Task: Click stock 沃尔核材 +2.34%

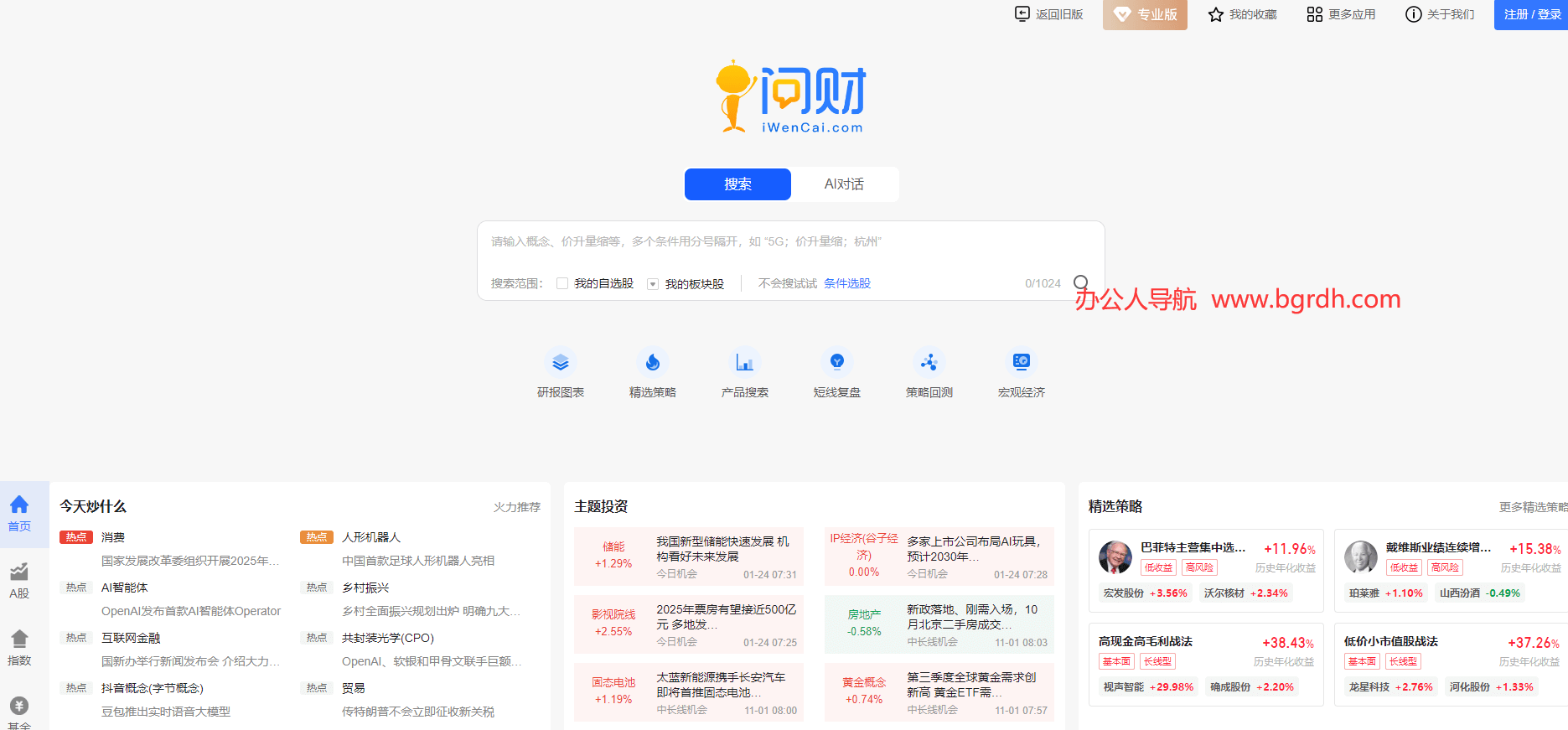Action: (x=1246, y=593)
